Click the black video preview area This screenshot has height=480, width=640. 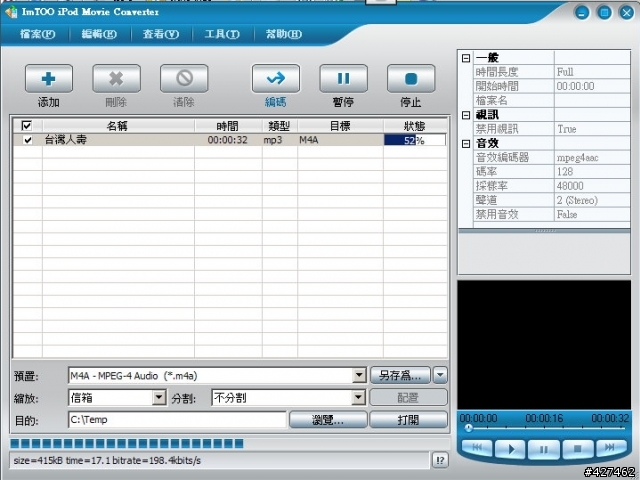pos(544,344)
